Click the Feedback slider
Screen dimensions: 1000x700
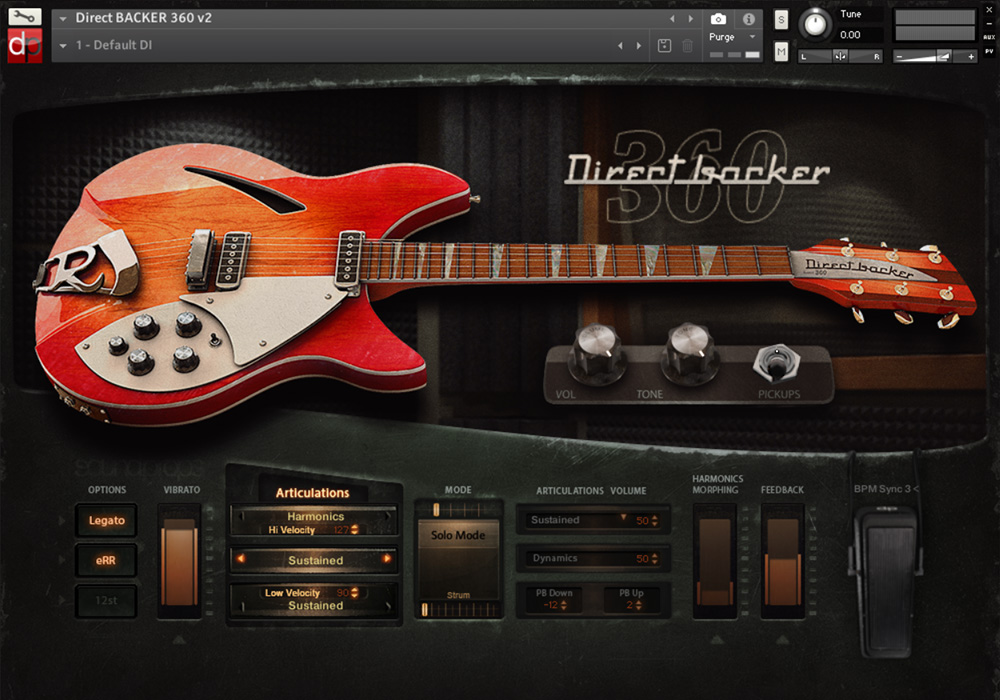pos(783,561)
